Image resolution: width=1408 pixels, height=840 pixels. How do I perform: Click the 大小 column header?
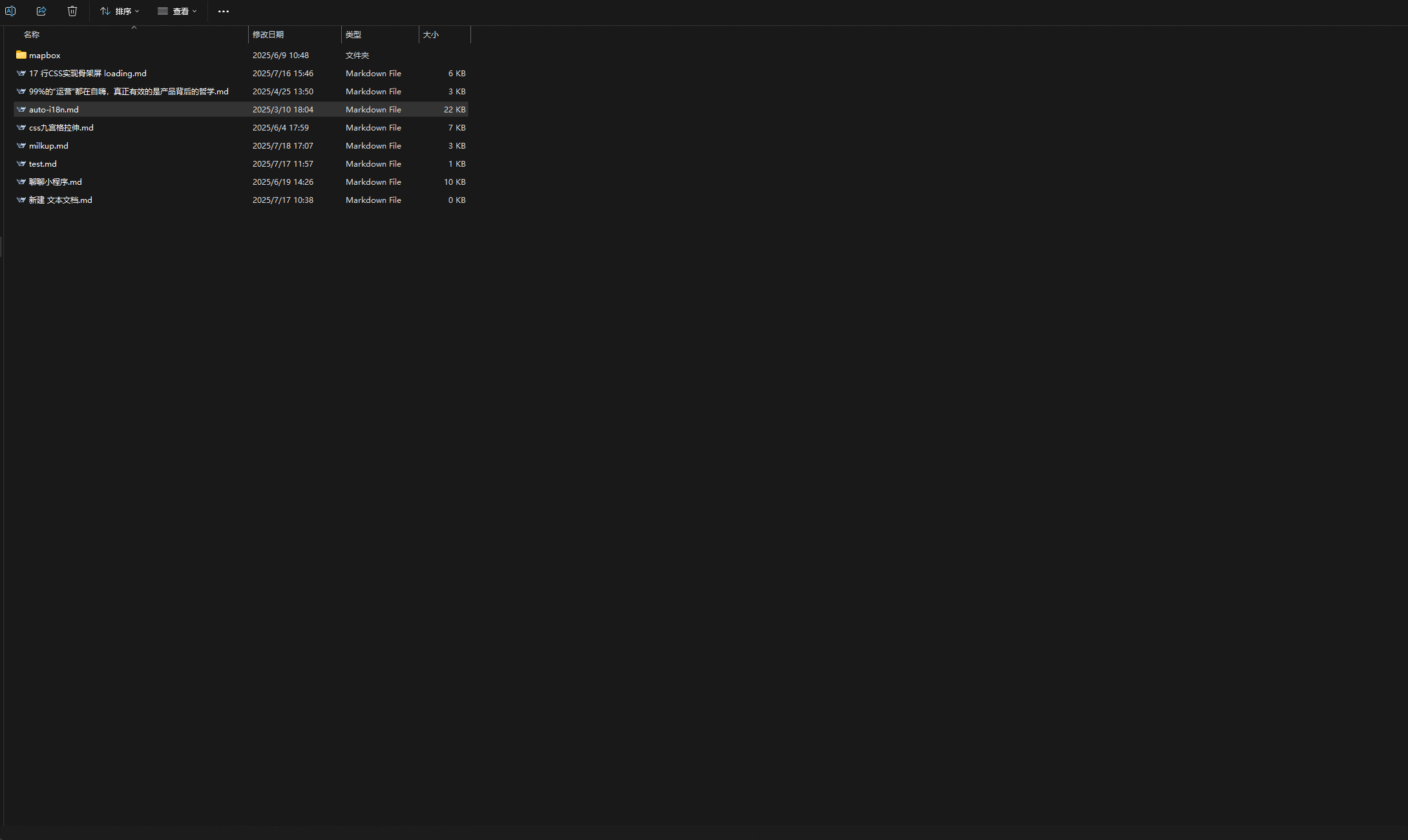pyautogui.click(x=431, y=35)
